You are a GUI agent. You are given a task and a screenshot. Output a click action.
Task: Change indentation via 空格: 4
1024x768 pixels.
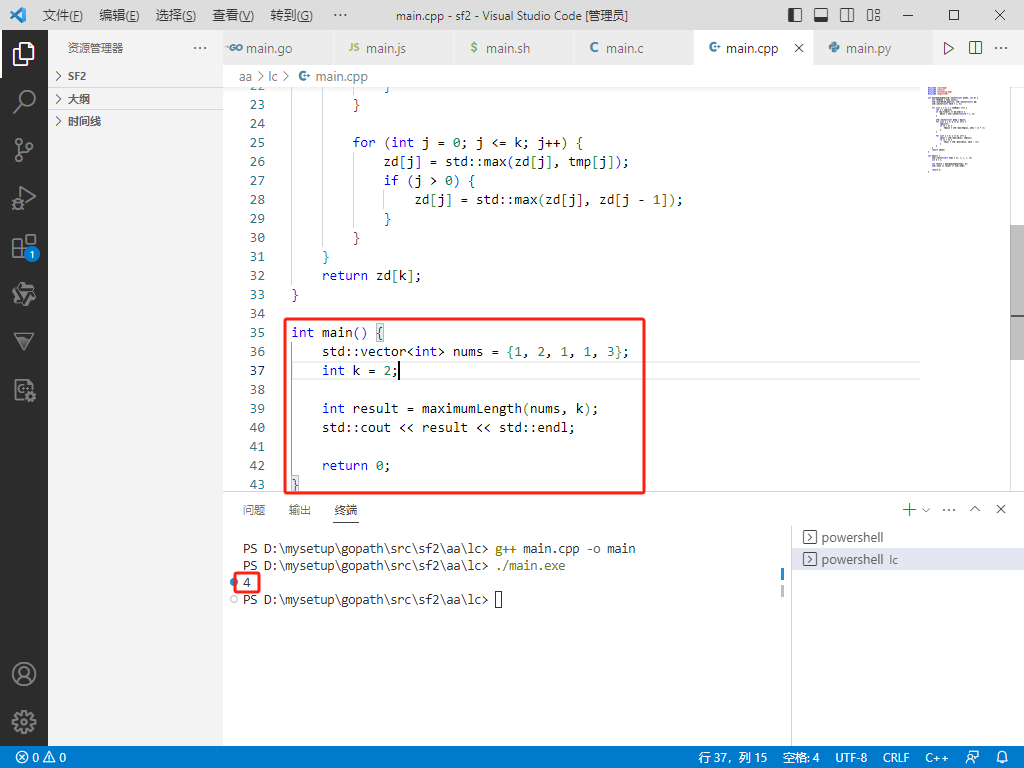(x=801, y=757)
